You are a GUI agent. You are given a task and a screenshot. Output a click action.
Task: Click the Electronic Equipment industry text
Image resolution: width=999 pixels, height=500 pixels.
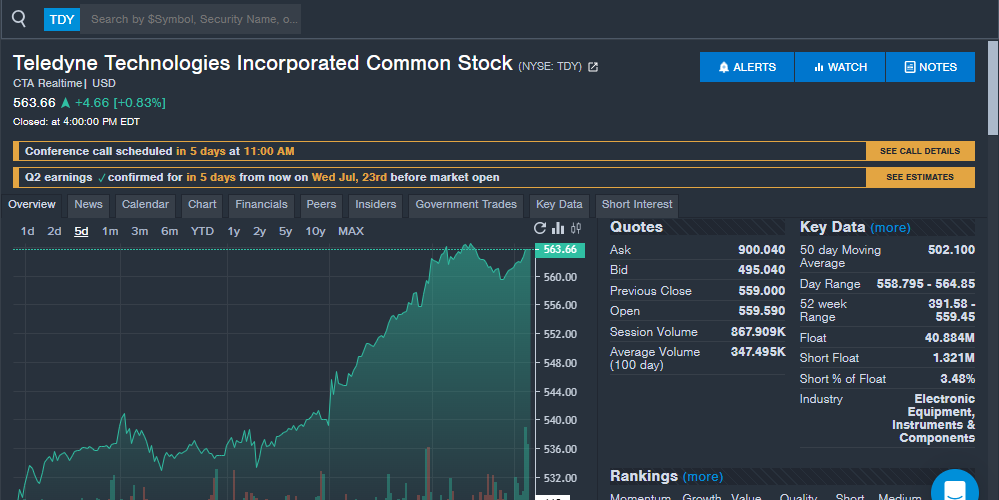933,418
